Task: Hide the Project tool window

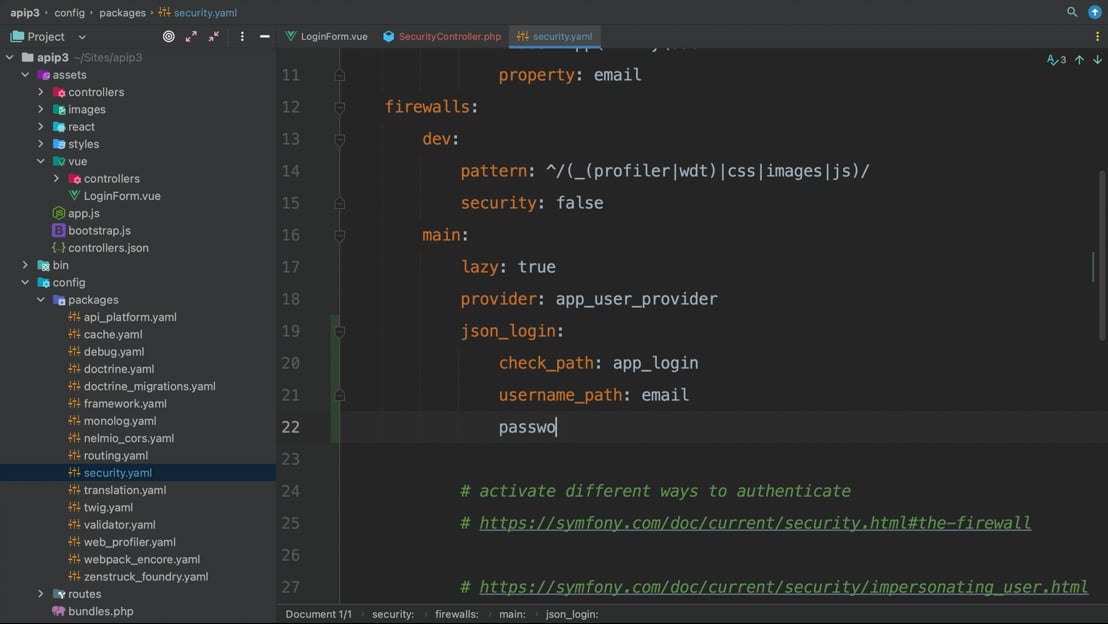Action: [265, 36]
